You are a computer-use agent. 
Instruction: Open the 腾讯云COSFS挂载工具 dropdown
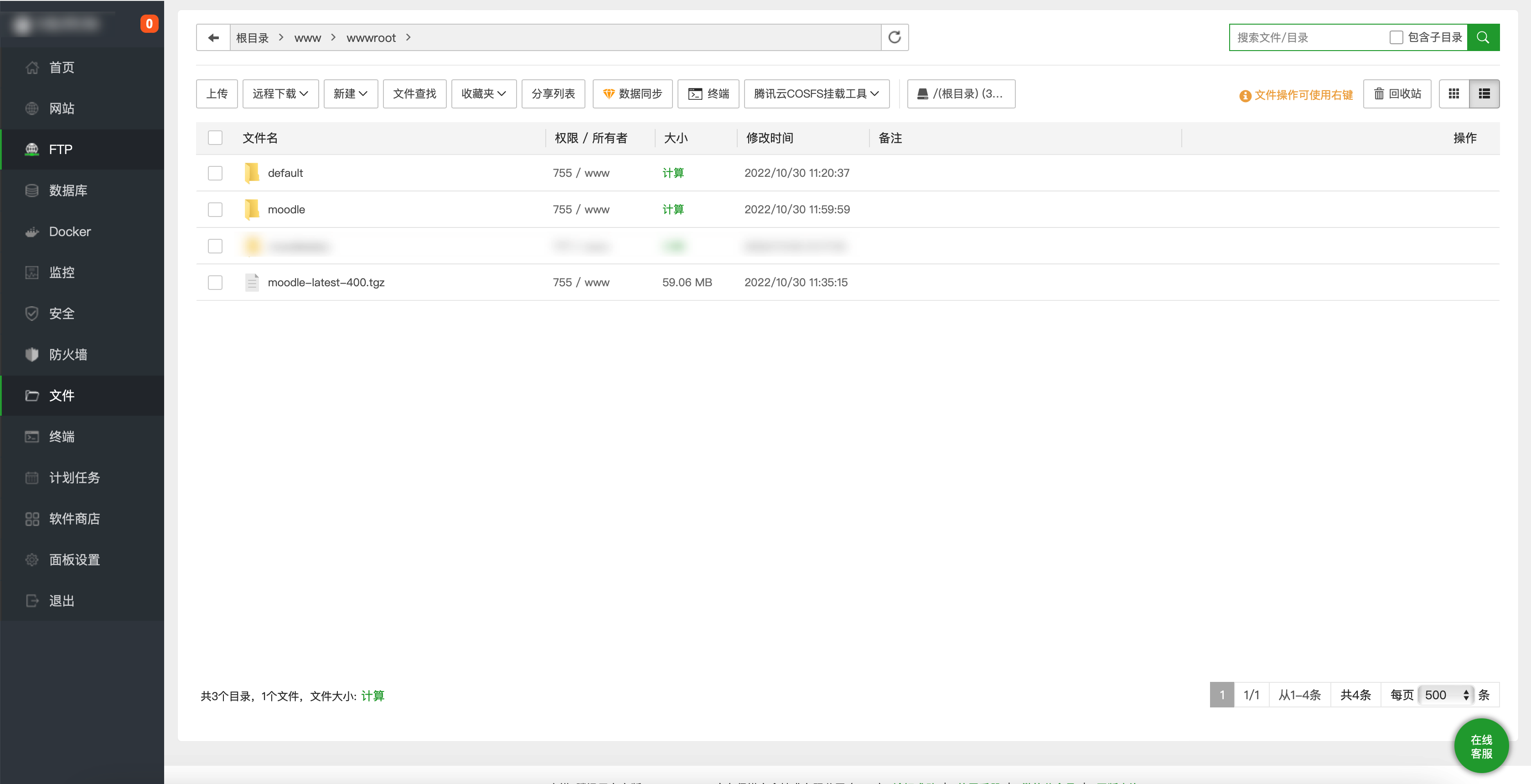point(816,94)
